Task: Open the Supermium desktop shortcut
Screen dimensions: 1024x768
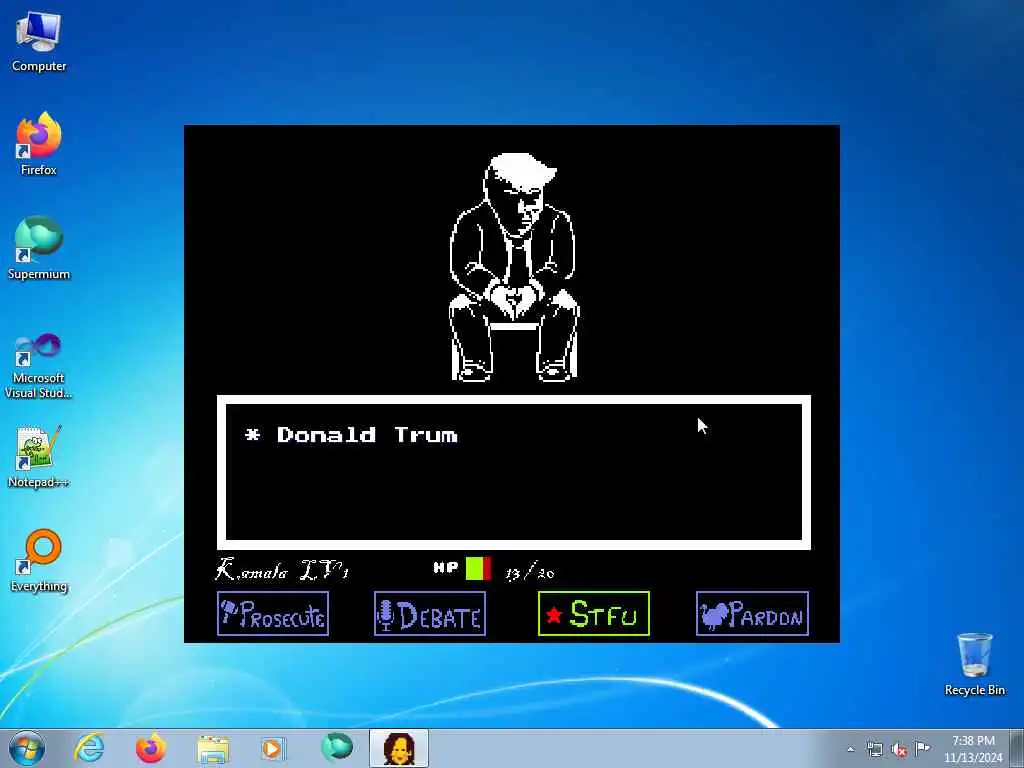Action: [39, 249]
